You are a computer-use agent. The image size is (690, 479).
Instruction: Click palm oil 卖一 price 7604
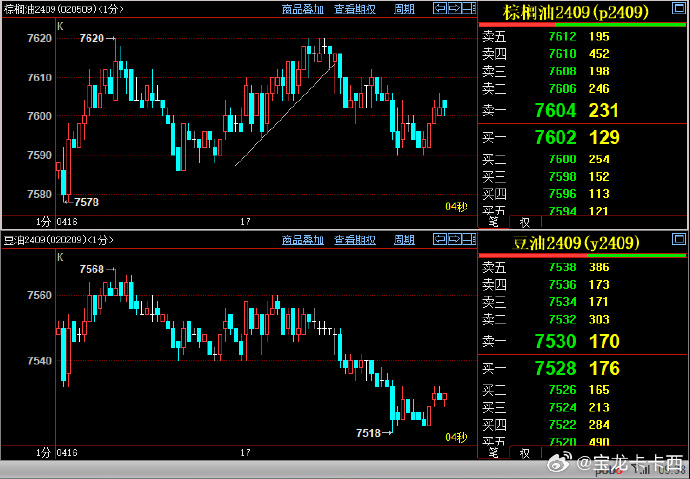(555, 110)
